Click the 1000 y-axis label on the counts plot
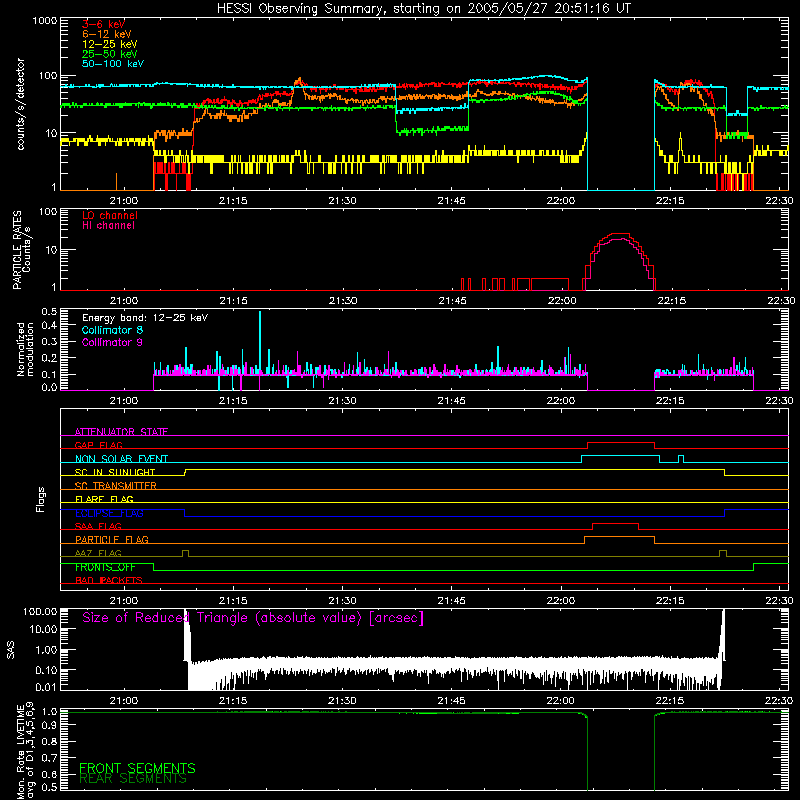The image size is (800, 800). [x=44, y=21]
